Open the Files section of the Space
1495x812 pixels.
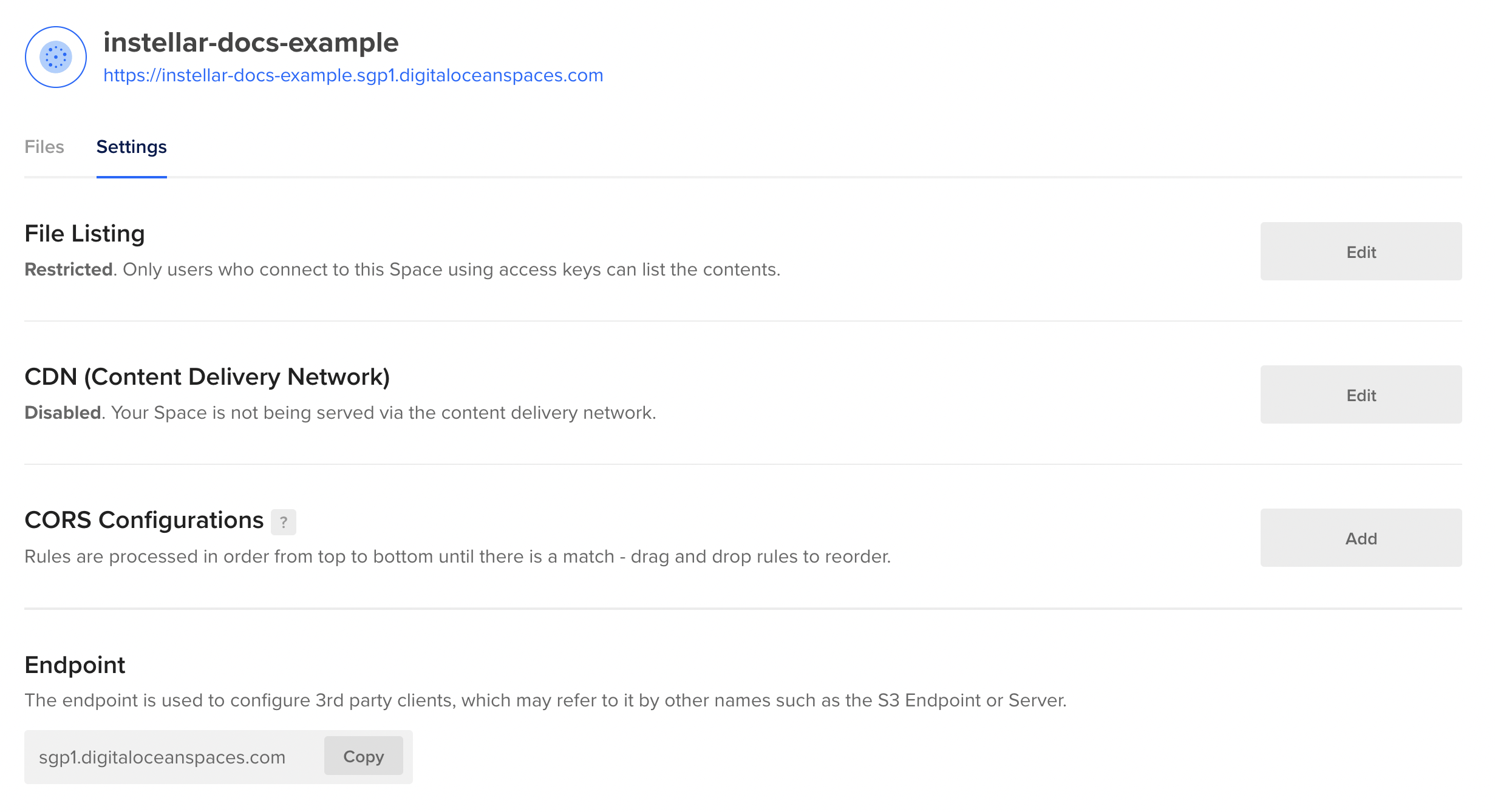[x=44, y=147]
